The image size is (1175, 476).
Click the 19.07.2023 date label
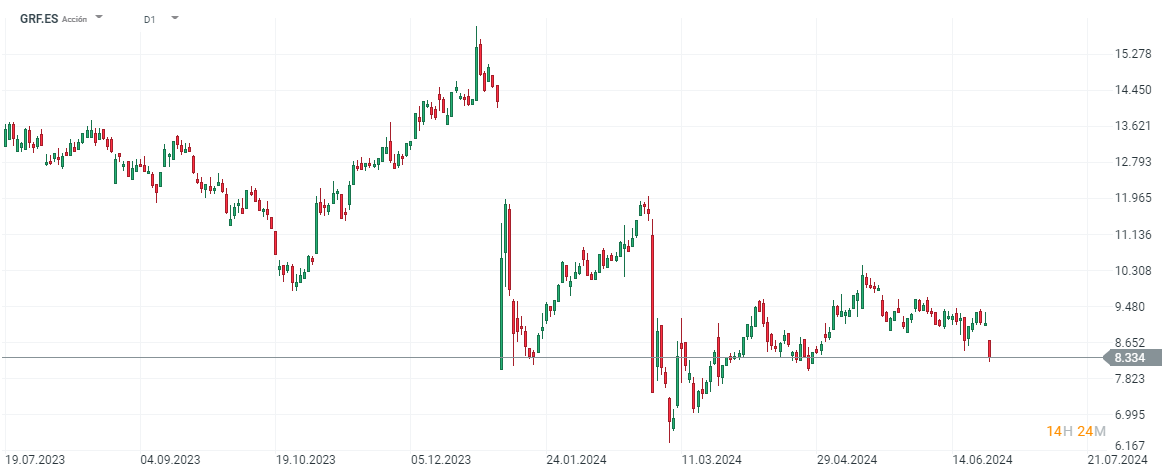pos(35,460)
